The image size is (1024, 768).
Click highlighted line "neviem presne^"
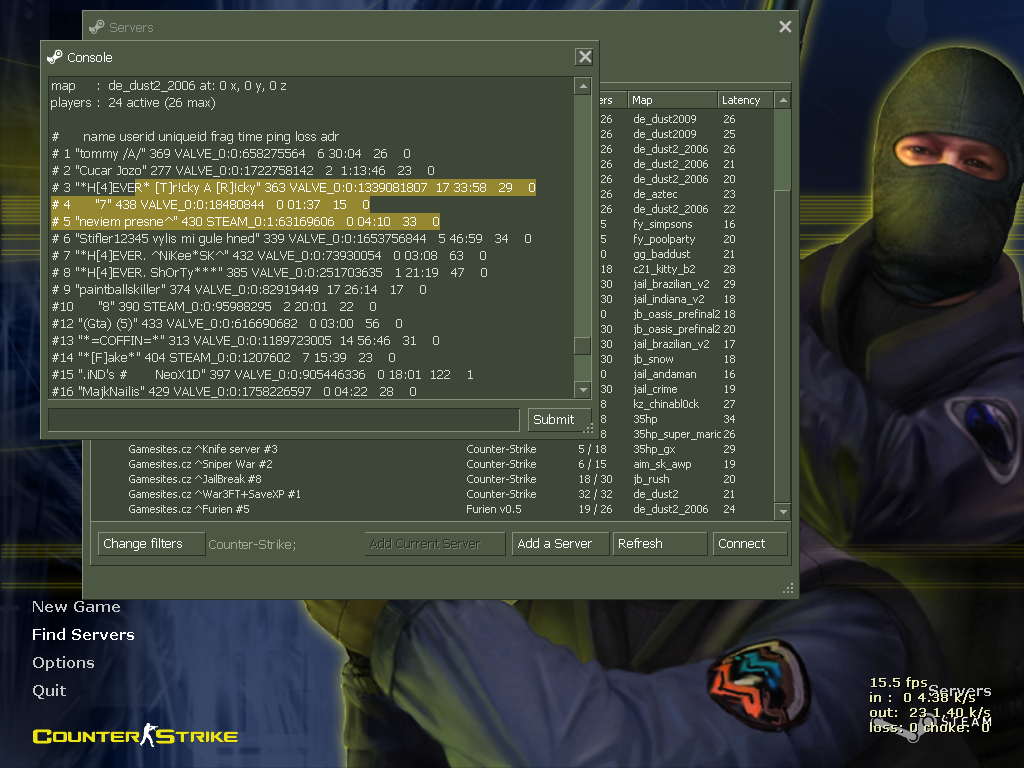point(246,221)
